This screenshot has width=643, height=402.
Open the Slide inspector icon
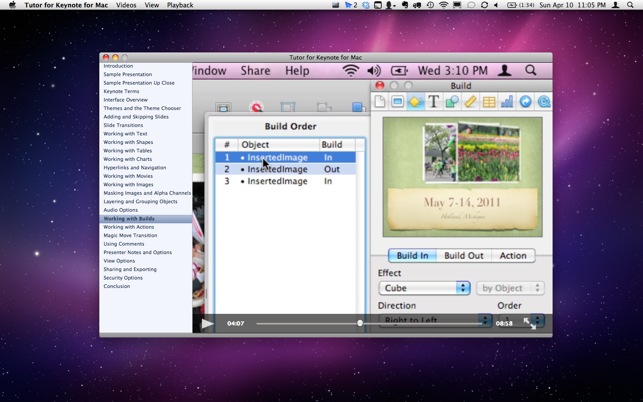point(397,102)
